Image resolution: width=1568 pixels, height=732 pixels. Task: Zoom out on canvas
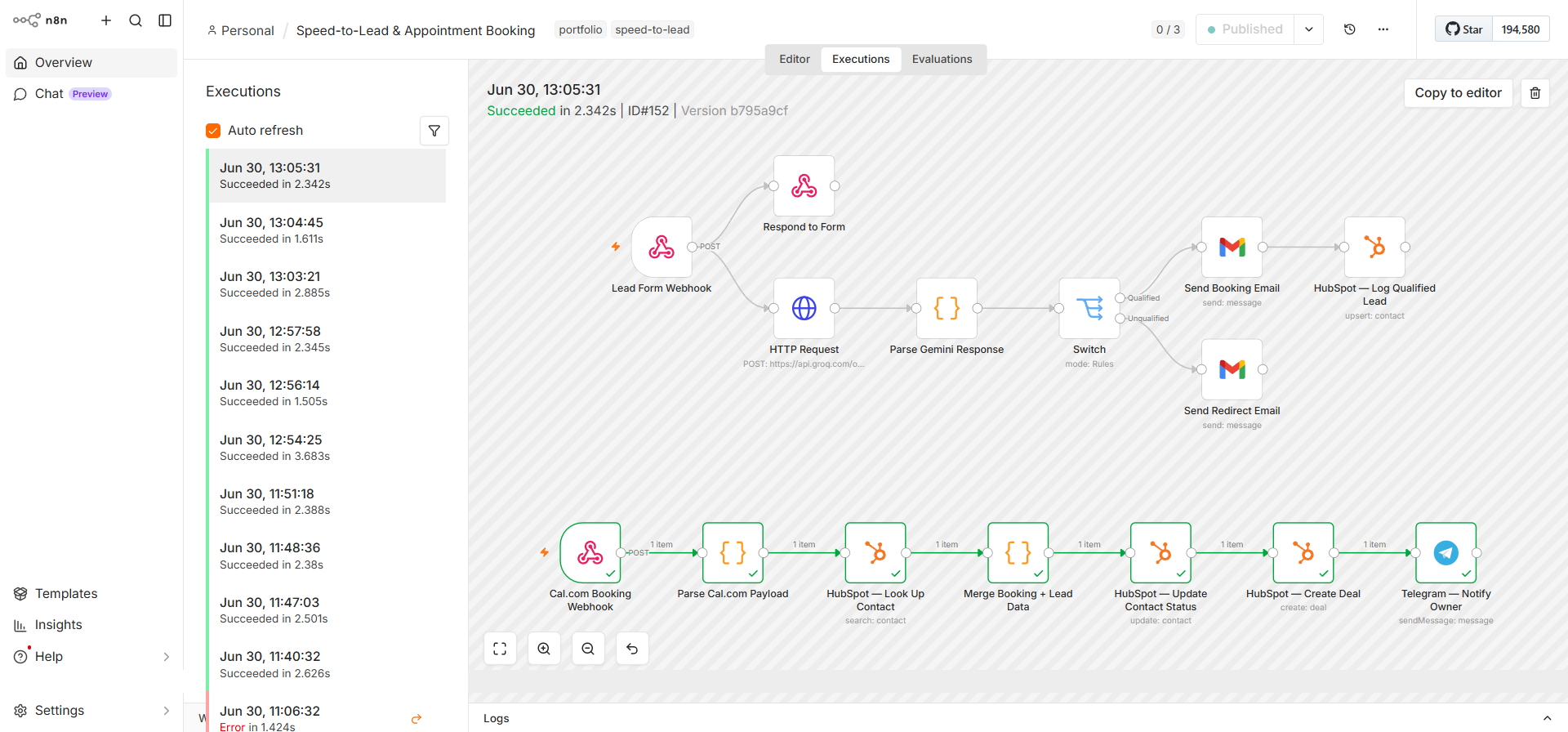(x=588, y=649)
